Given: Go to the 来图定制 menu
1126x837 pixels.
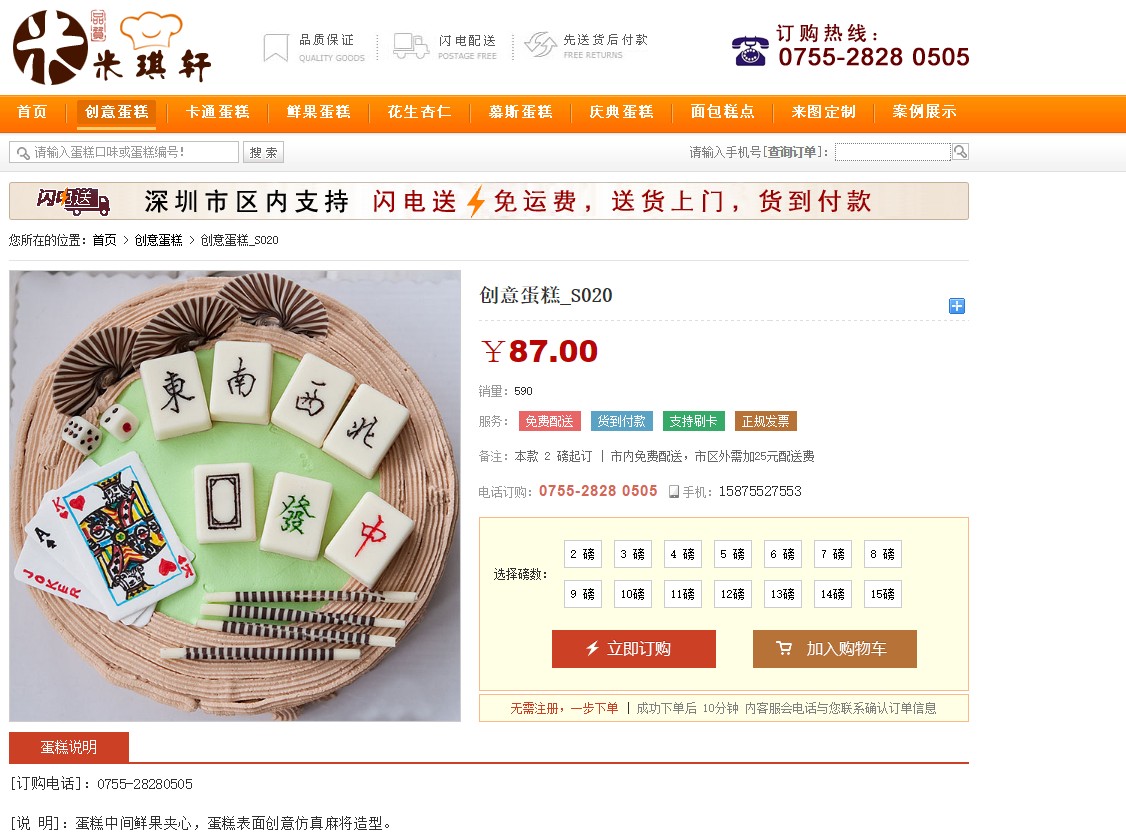Looking at the screenshot, I should tap(824, 112).
